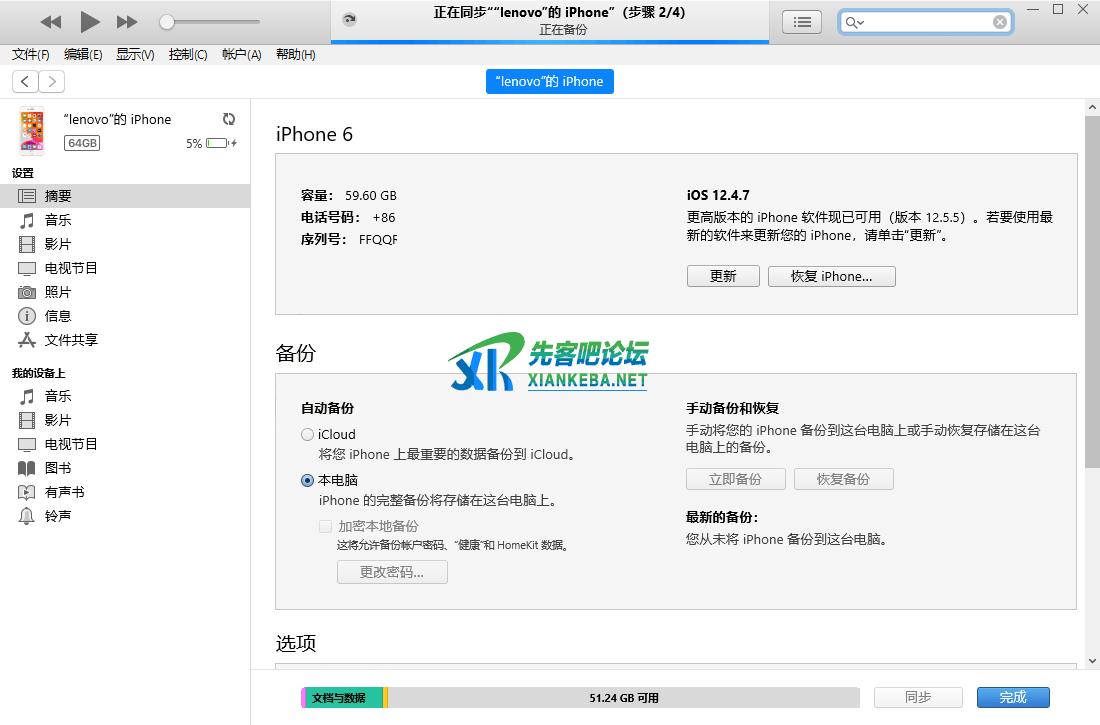Click the 完成 button
This screenshot has width=1100, height=725.
click(x=1013, y=698)
